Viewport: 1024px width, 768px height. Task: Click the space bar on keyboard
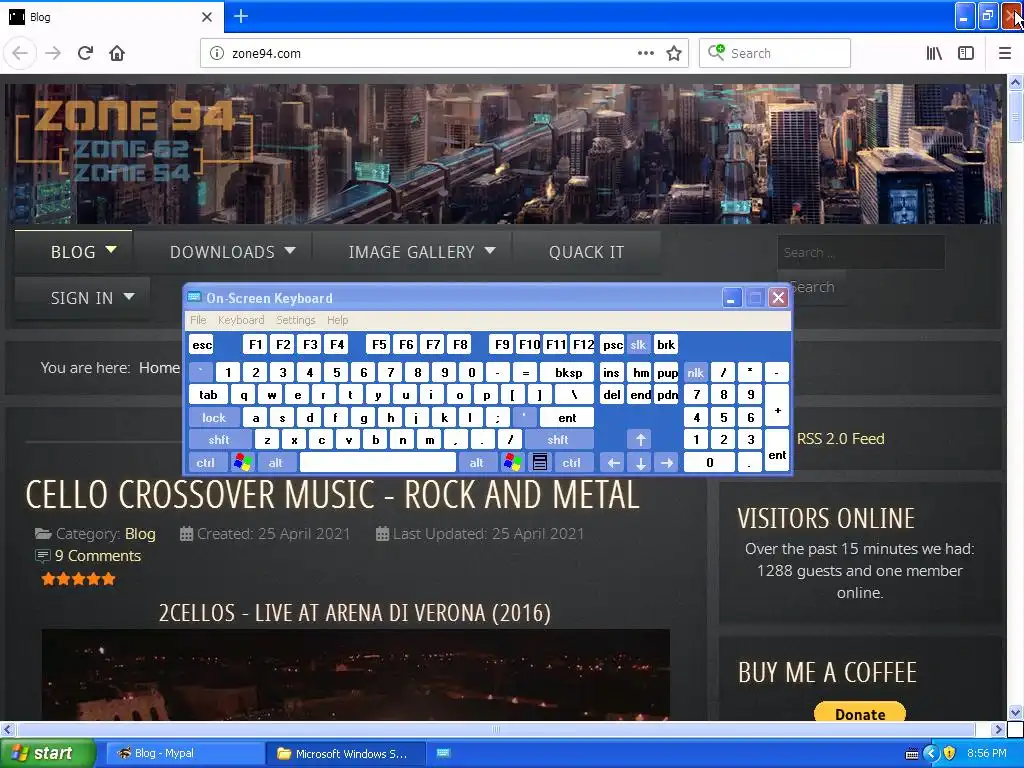coord(378,462)
